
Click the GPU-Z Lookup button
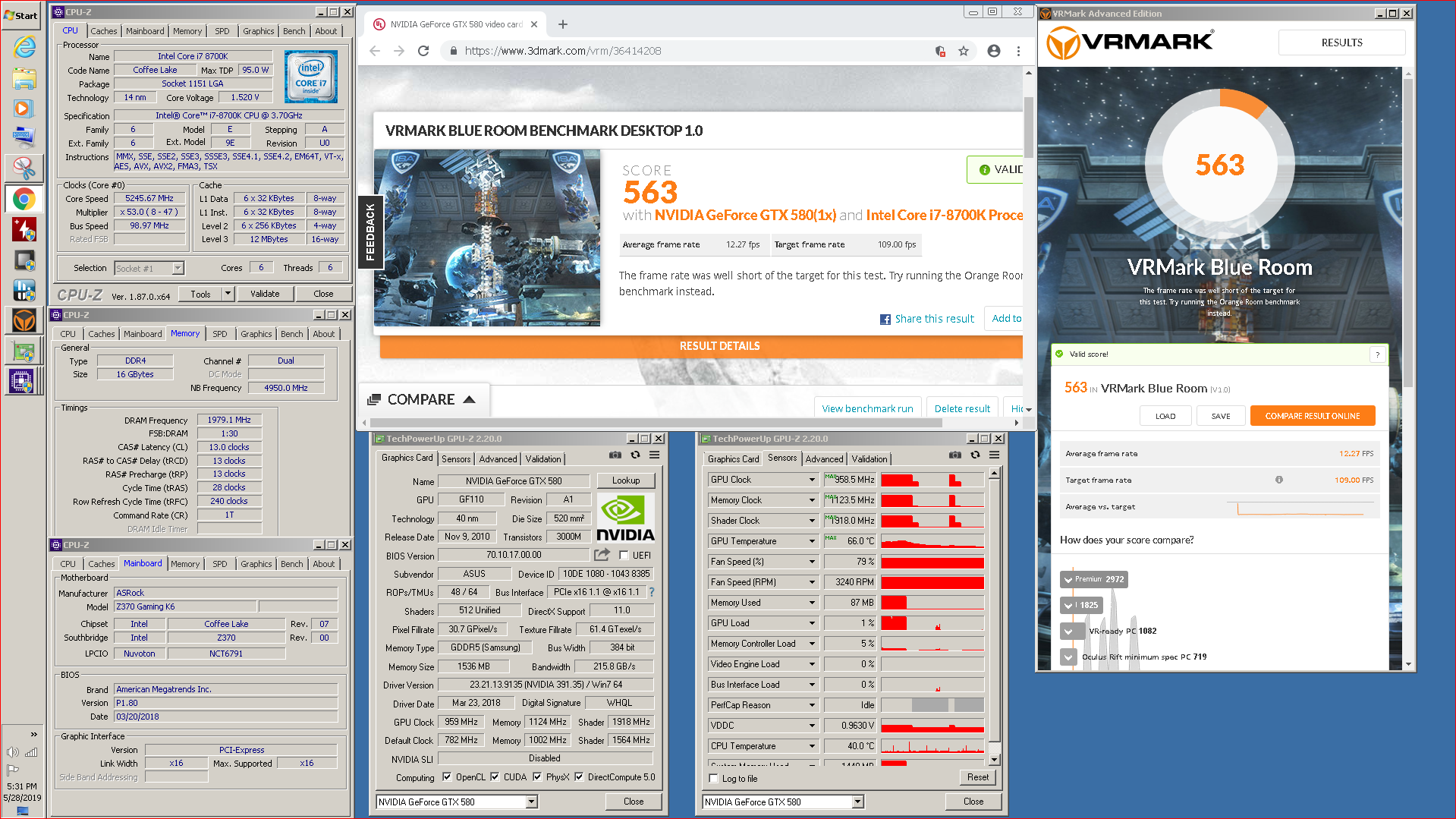626,480
